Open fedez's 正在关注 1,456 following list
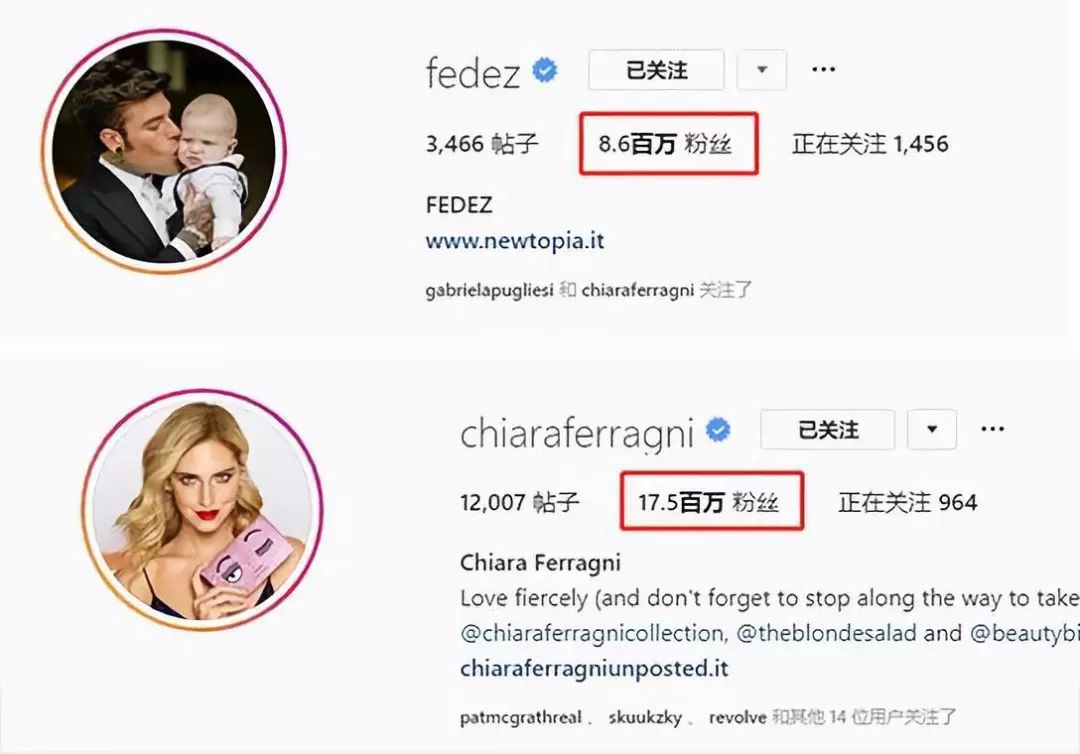1080x754 pixels. (x=871, y=144)
